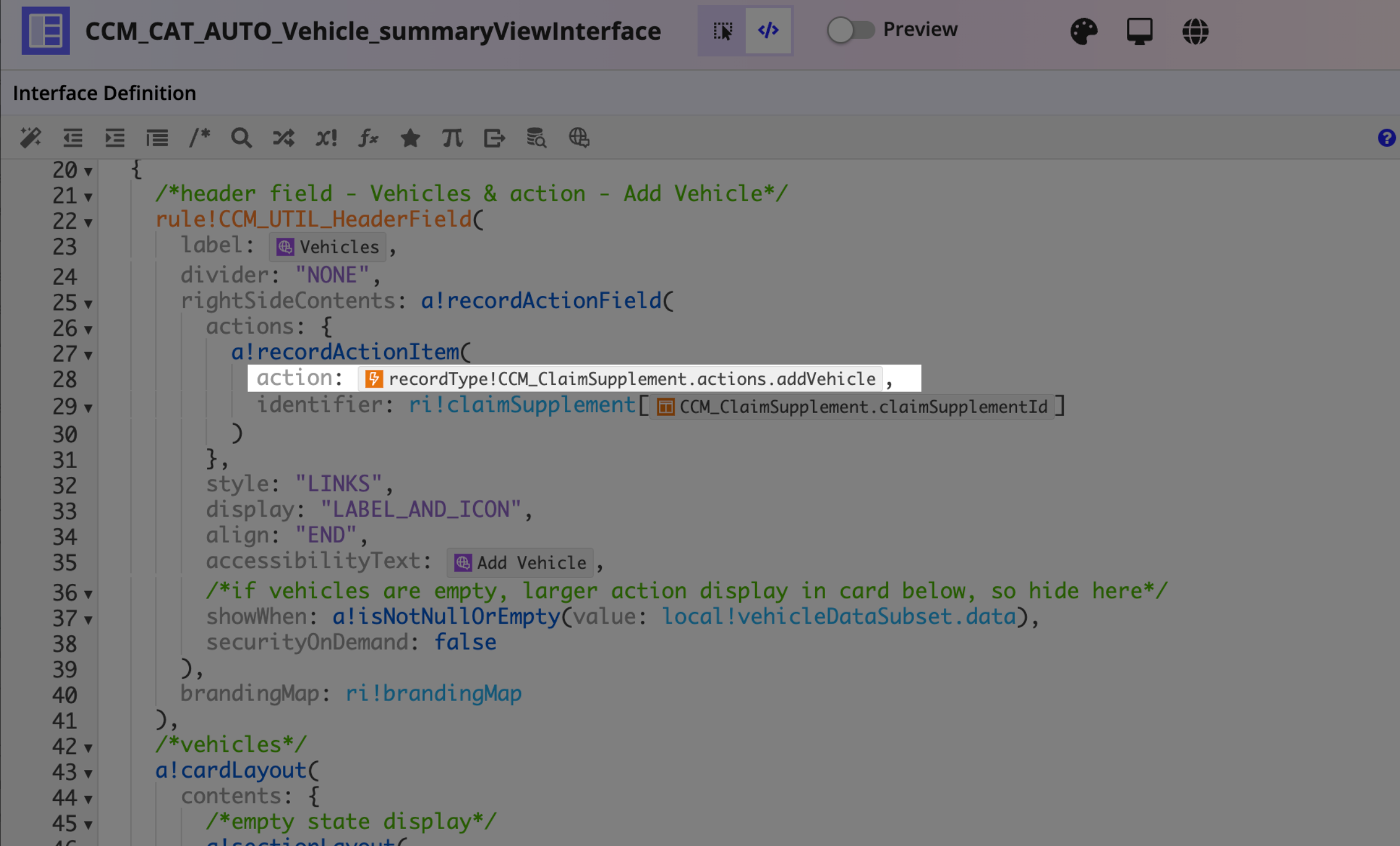
Task: Click the outdent icon in editor toolbar
Action: click(73, 138)
